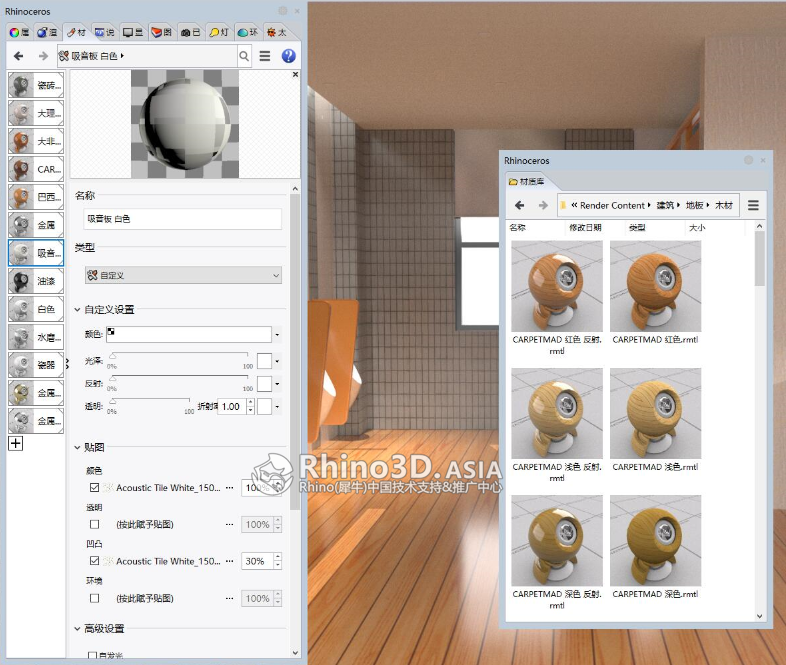The image size is (786, 665).
Task: Open the Sun (太) tab
Action: (276, 33)
